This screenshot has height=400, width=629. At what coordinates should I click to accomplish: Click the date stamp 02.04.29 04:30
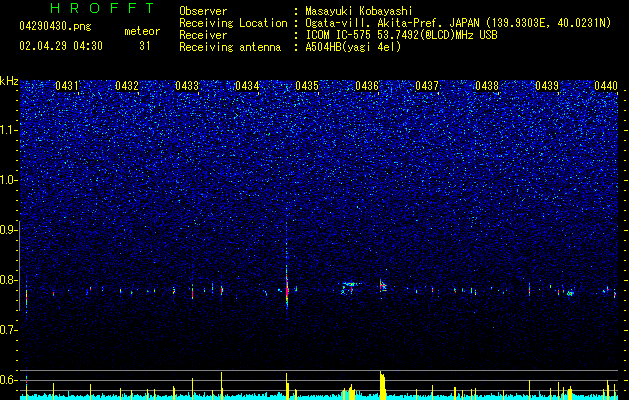61,46
